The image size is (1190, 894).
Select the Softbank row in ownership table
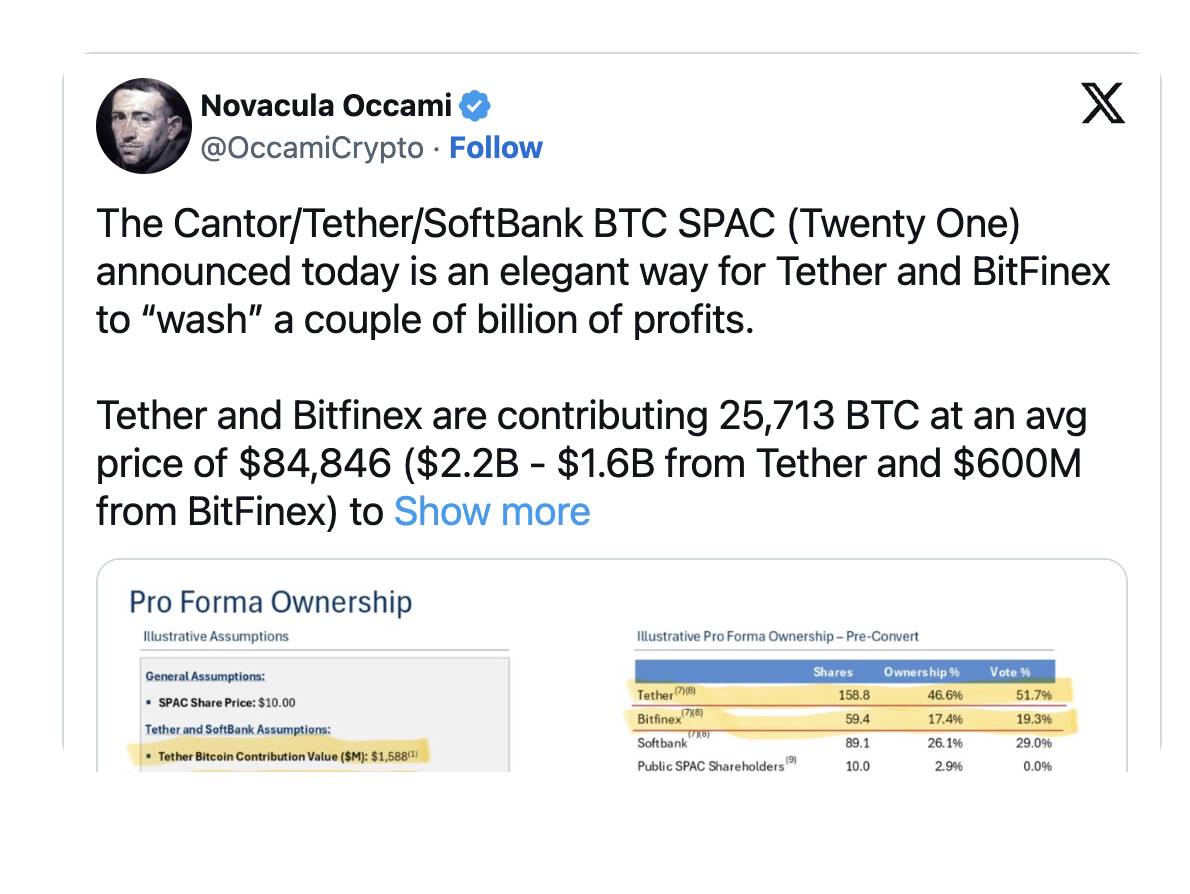coord(844,743)
